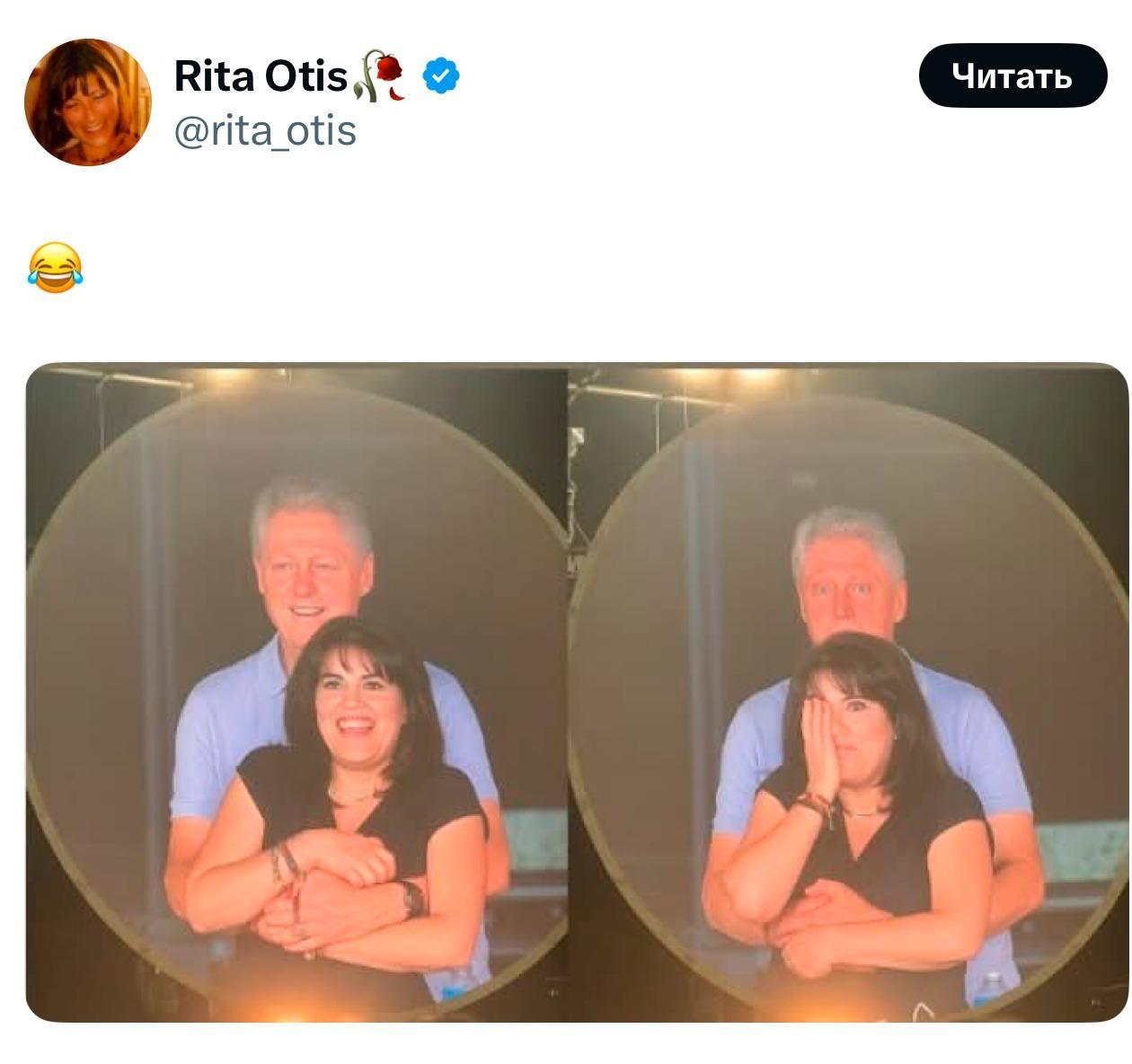
Task: Click the woman's necklace in right photo
Action: click(x=862, y=812)
